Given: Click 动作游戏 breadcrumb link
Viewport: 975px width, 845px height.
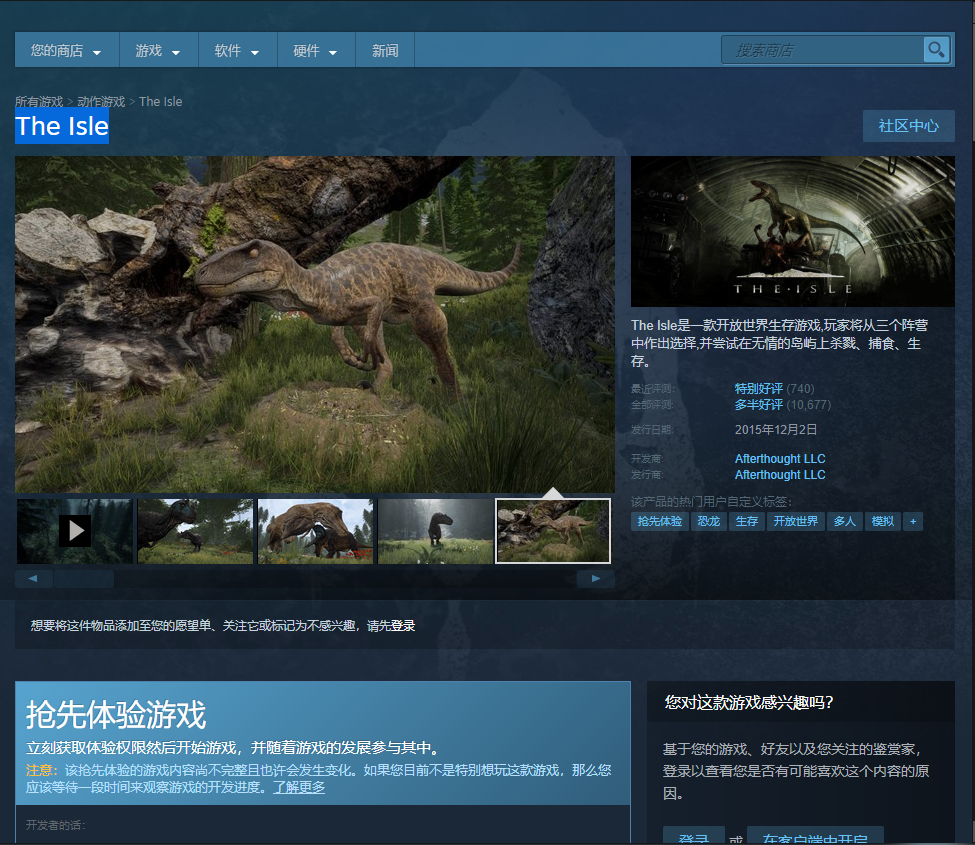Looking at the screenshot, I should click(101, 102).
